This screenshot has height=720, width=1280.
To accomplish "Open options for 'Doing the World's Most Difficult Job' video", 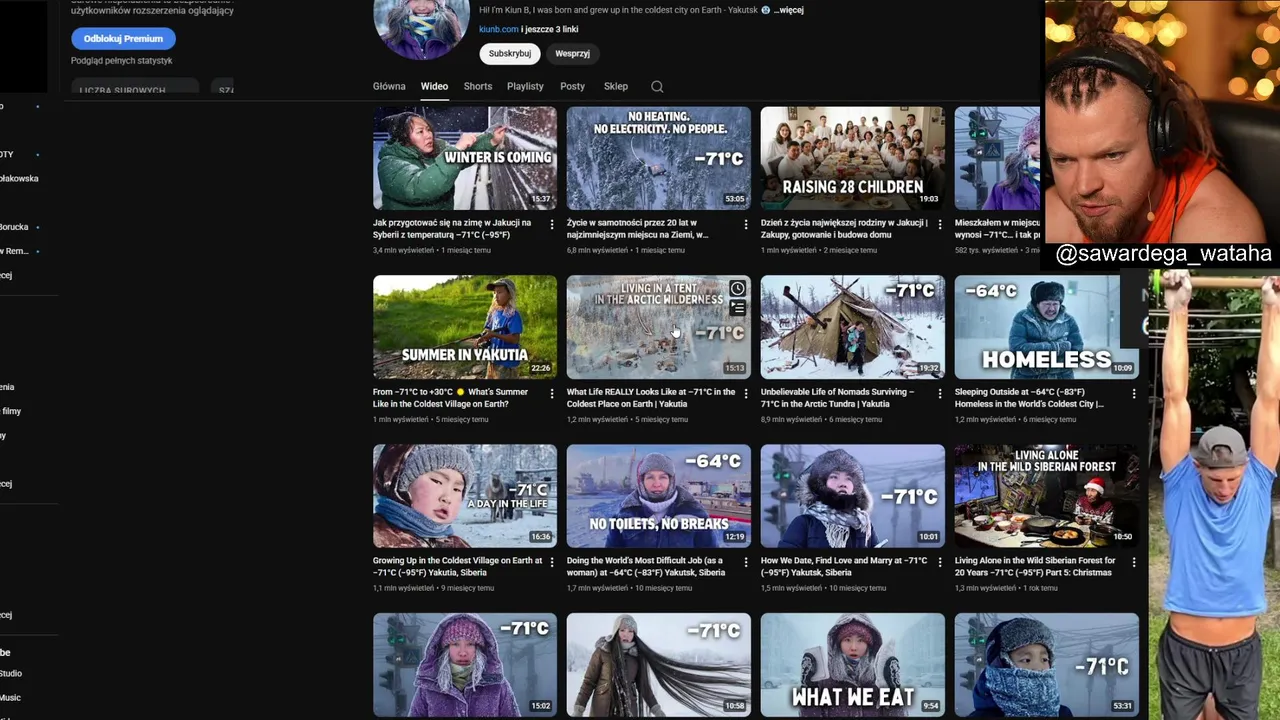I will (x=746, y=563).
